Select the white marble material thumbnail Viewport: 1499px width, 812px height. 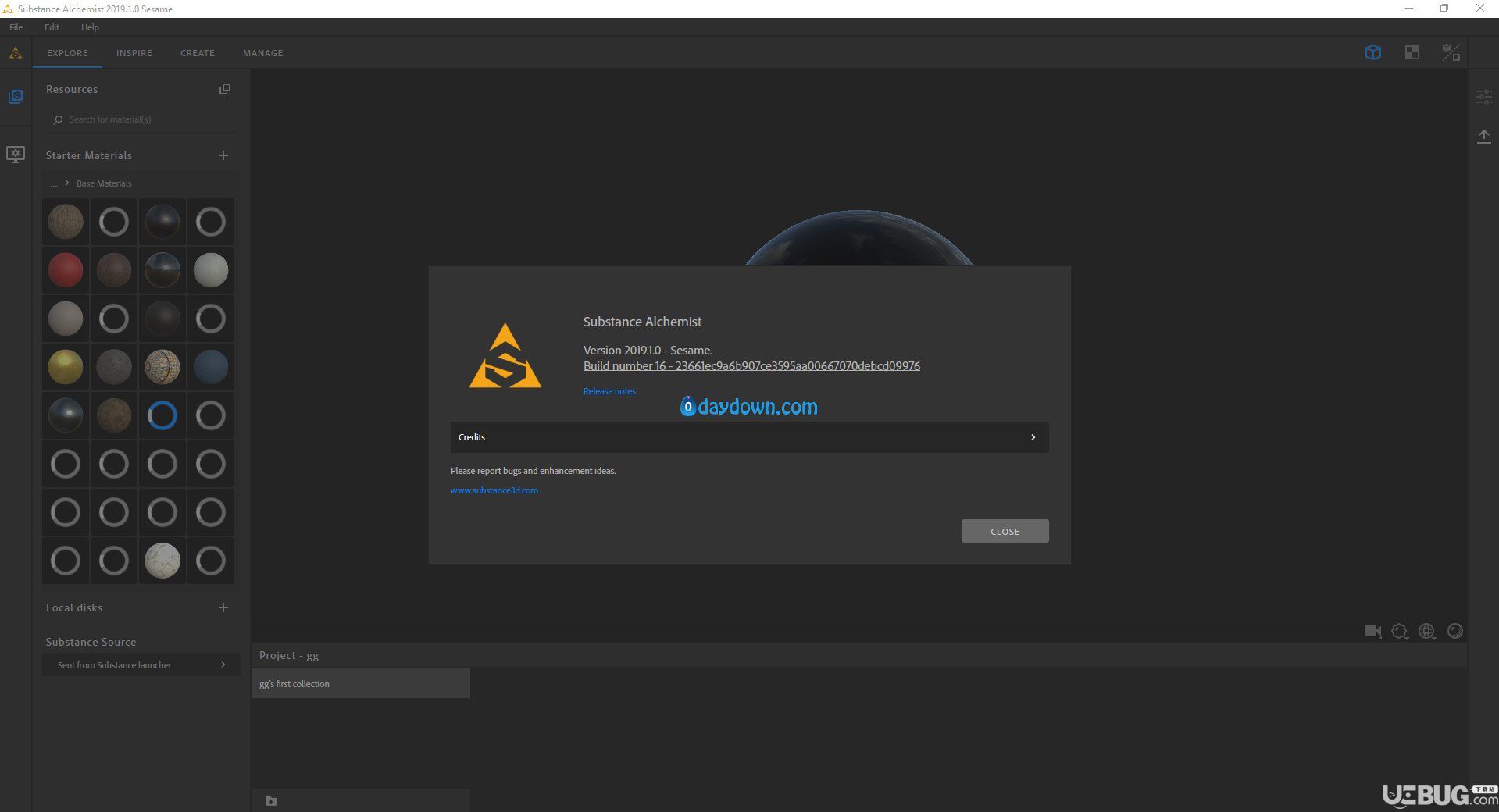pyautogui.click(x=162, y=561)
